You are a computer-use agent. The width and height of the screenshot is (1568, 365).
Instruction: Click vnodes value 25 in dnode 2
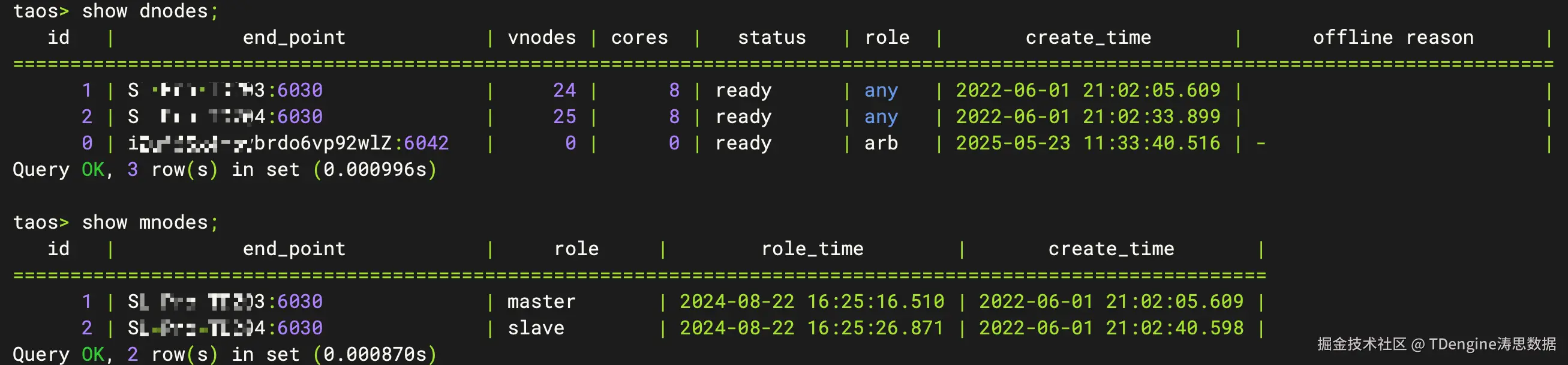click(564, 116)
